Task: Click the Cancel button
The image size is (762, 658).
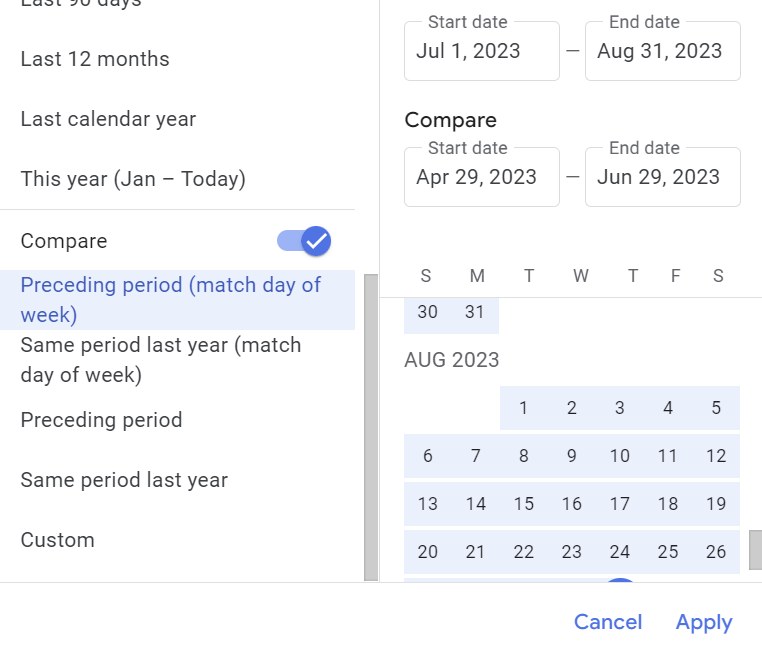Action: [x=608, y=622]
